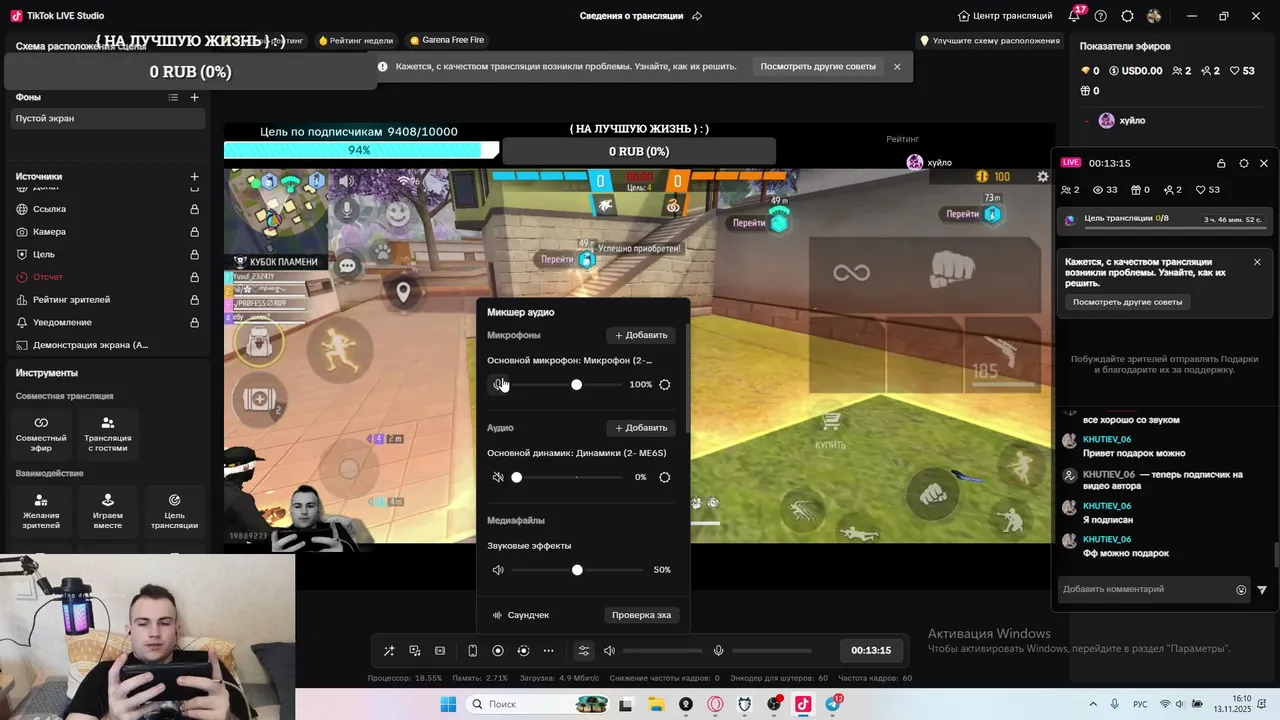1280x720 pixels.
Task: Click the Совместный эфир tool
Action: (41, 432)
